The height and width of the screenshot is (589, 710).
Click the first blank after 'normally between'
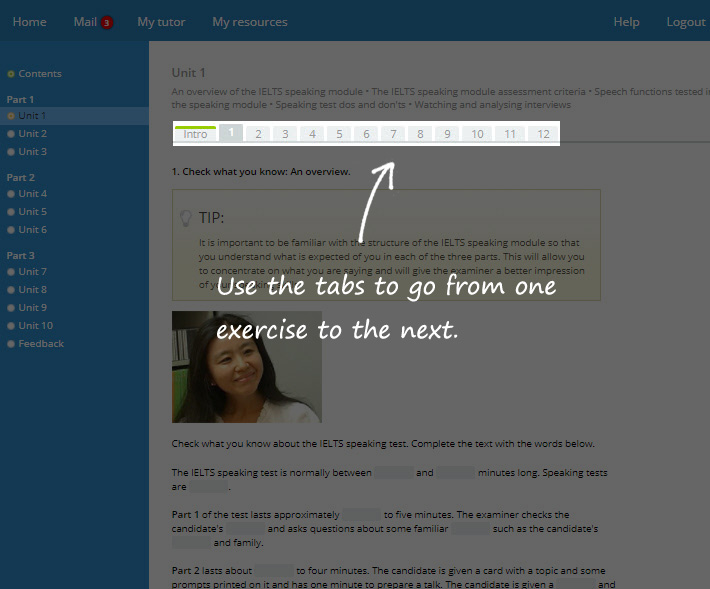click(393, 473)
